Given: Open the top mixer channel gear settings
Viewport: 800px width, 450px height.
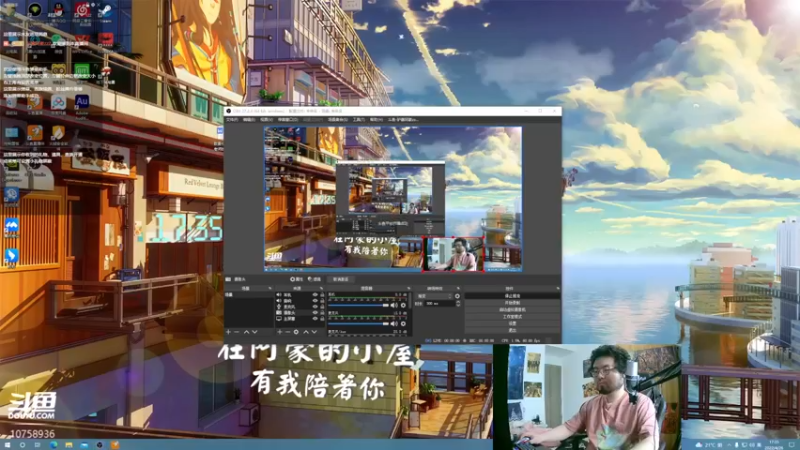Looking at the screenshot, I should tap(403, 305).
